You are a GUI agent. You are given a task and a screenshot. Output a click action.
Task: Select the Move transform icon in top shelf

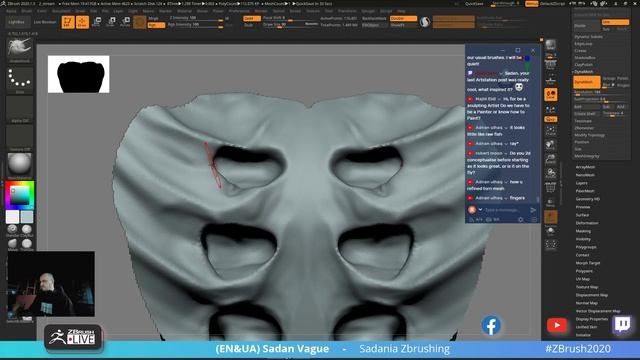coord(97,22)
